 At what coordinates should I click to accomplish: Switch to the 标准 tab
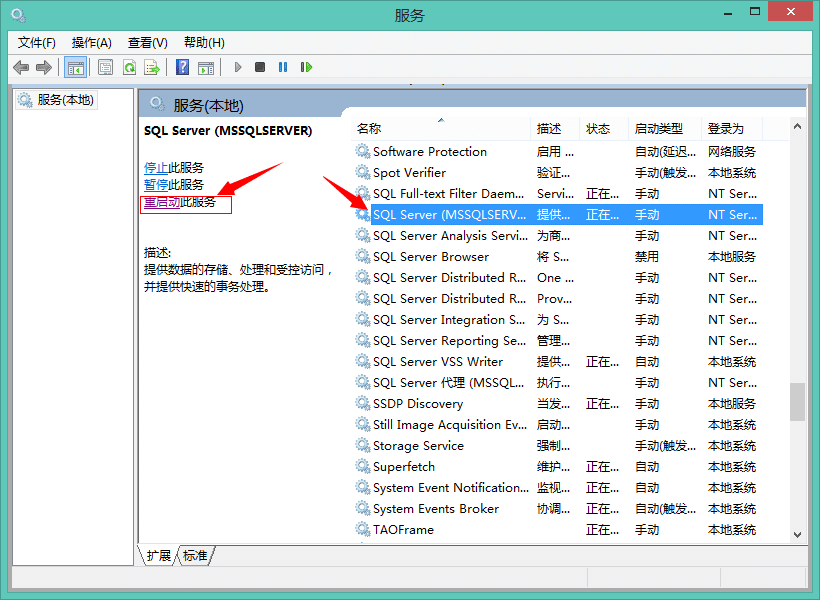196,555
